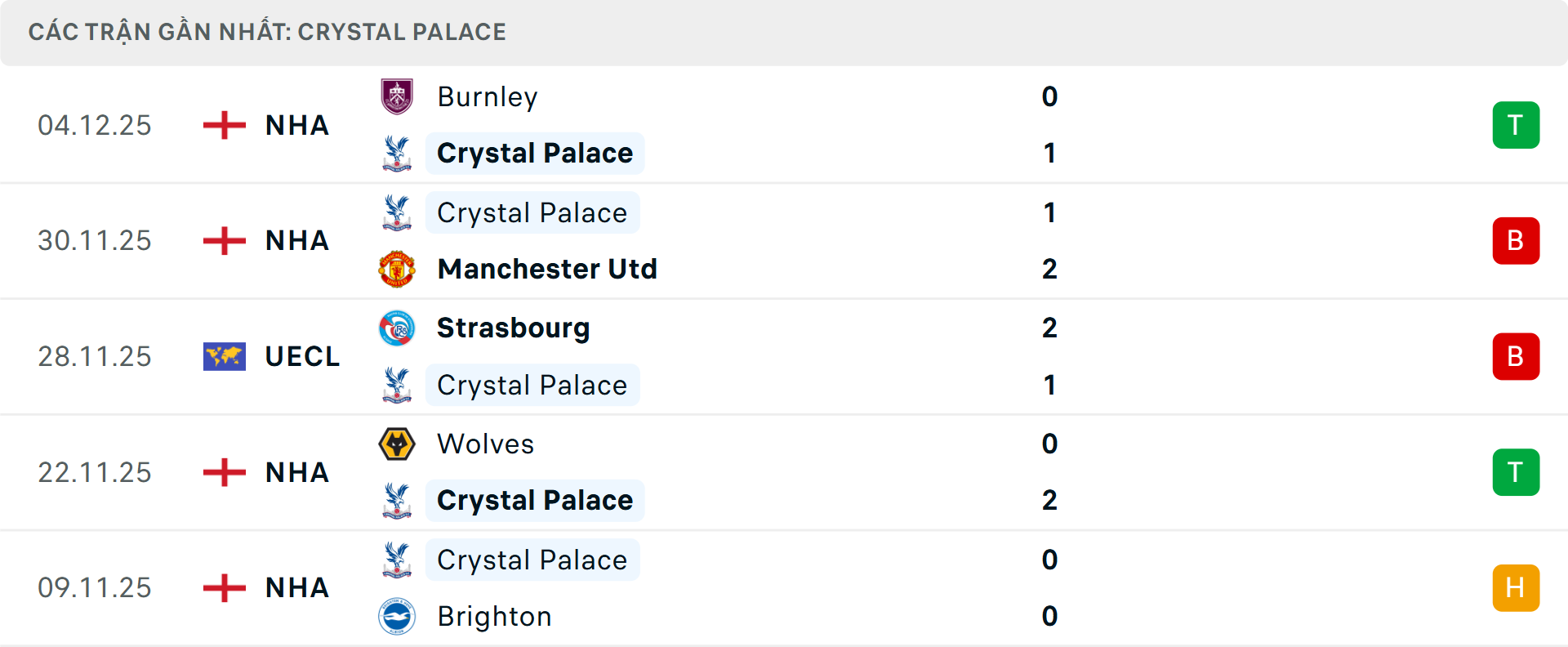Click the green T badge beside the Wolves match
The width and height of the screenshot is (1568, 647).
click(x=1517, y=471)
